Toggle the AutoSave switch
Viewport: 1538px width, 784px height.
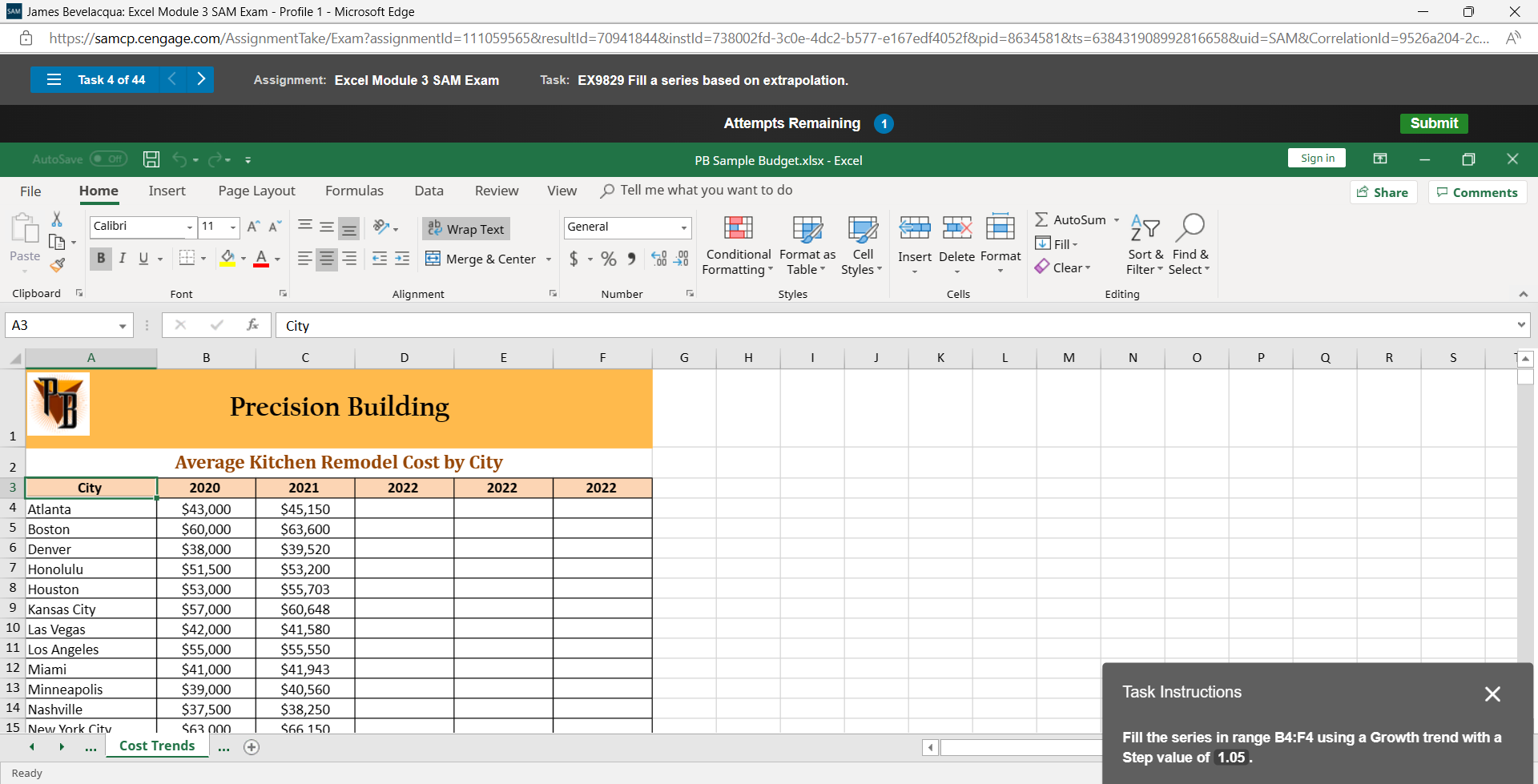click(108, 159)
